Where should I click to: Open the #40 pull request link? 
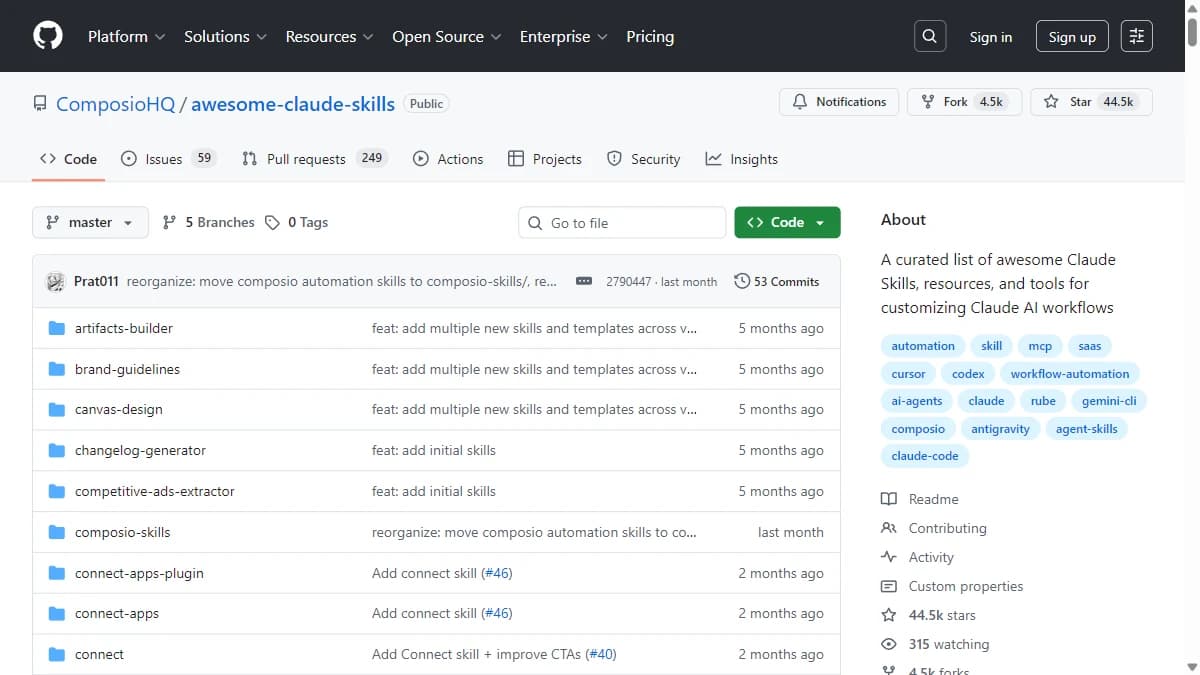click(601, 654)
